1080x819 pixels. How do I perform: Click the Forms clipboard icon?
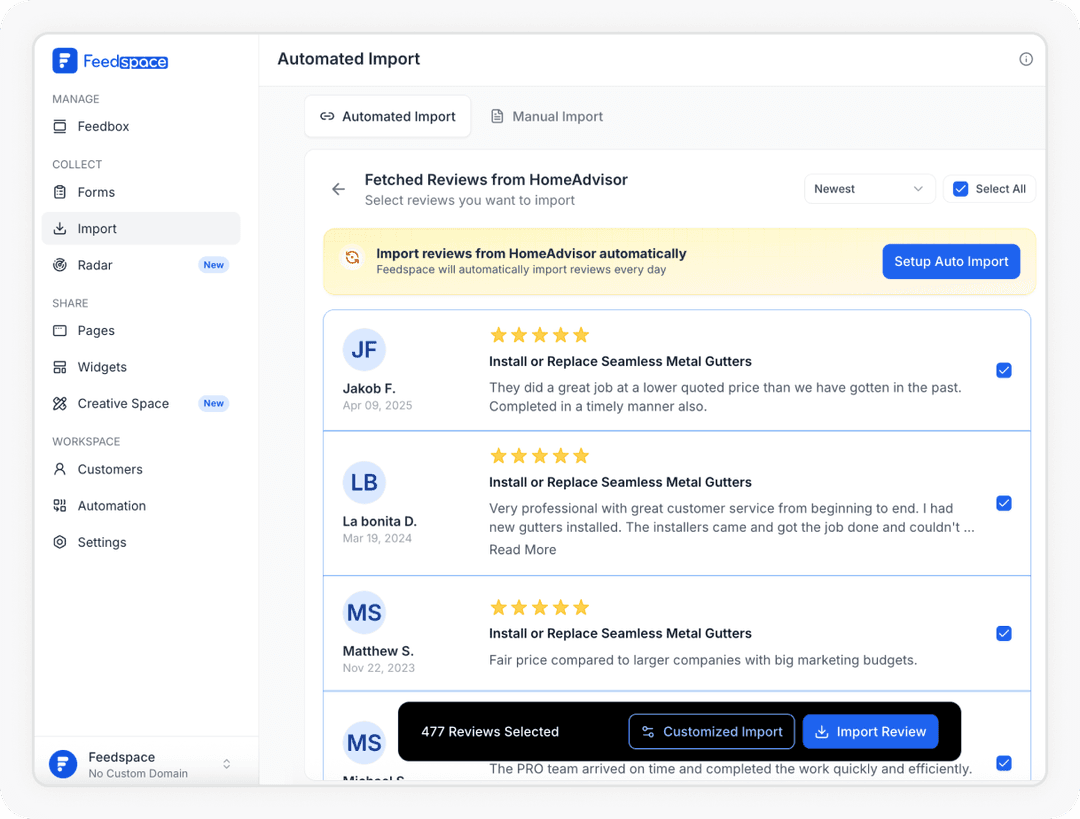60,192
